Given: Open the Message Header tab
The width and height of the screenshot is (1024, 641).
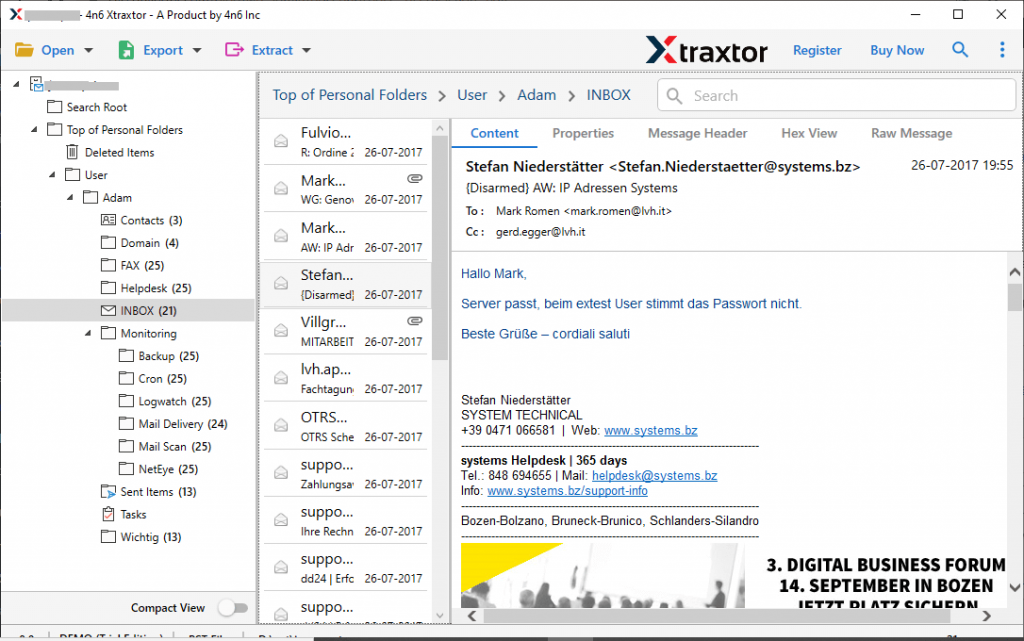Looking at the screenshot, I should tap(697, 132).
